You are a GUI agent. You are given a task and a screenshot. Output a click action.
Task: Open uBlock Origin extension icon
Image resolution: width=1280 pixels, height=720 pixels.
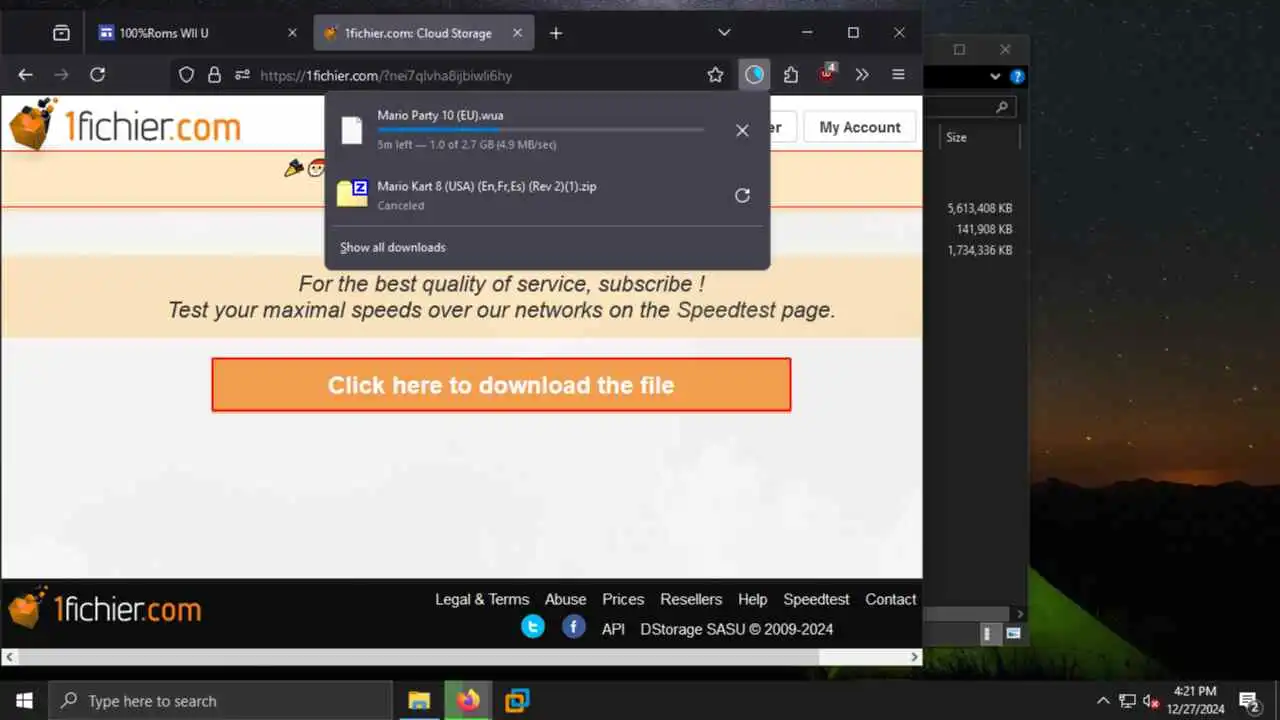click(x=827, y=75)
